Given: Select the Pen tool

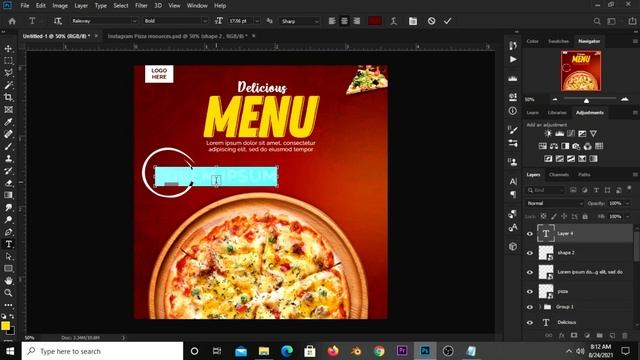Looking at the screenshot, I should pos(8,232).
